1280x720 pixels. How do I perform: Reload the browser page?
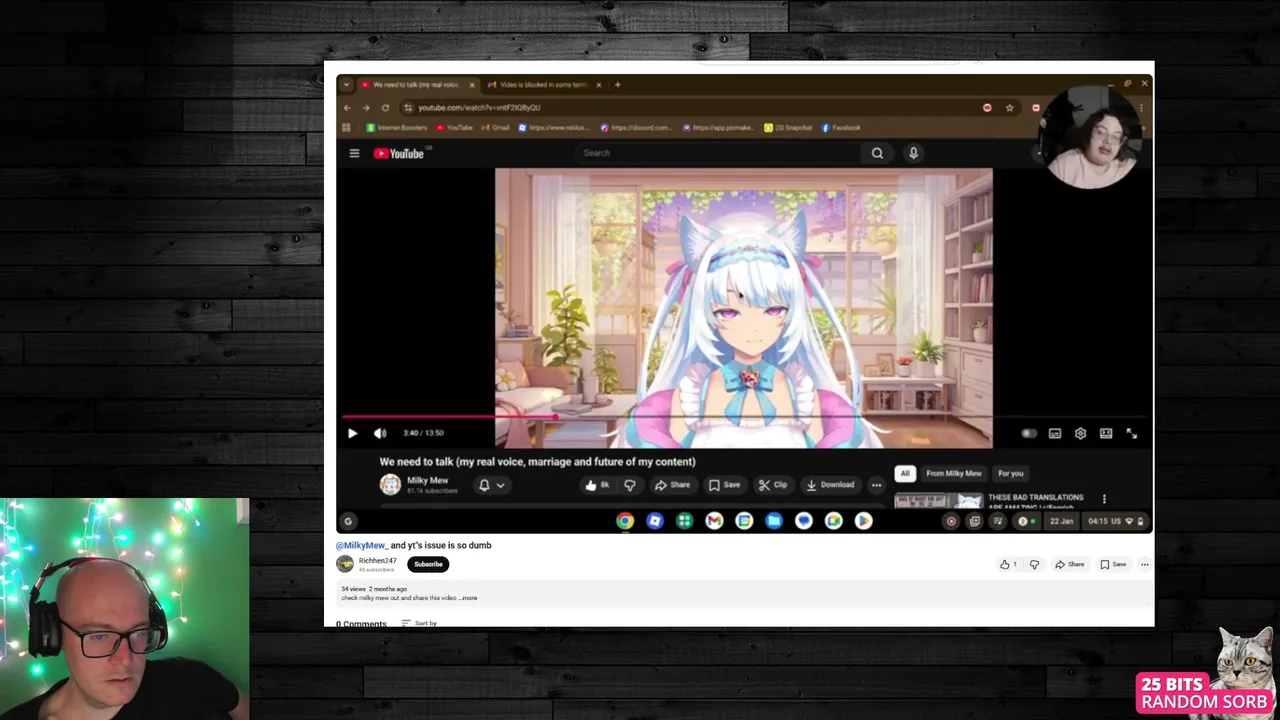click(385, 108)
